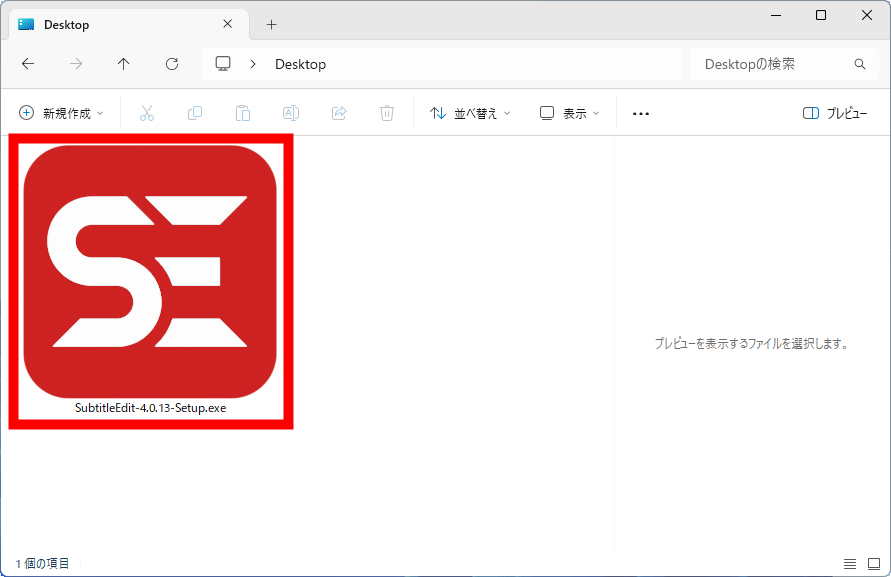Image resolution: width=891 pixels, height=577 pixels.
Task: Navigate up one folder level
Action: (123, 64)
